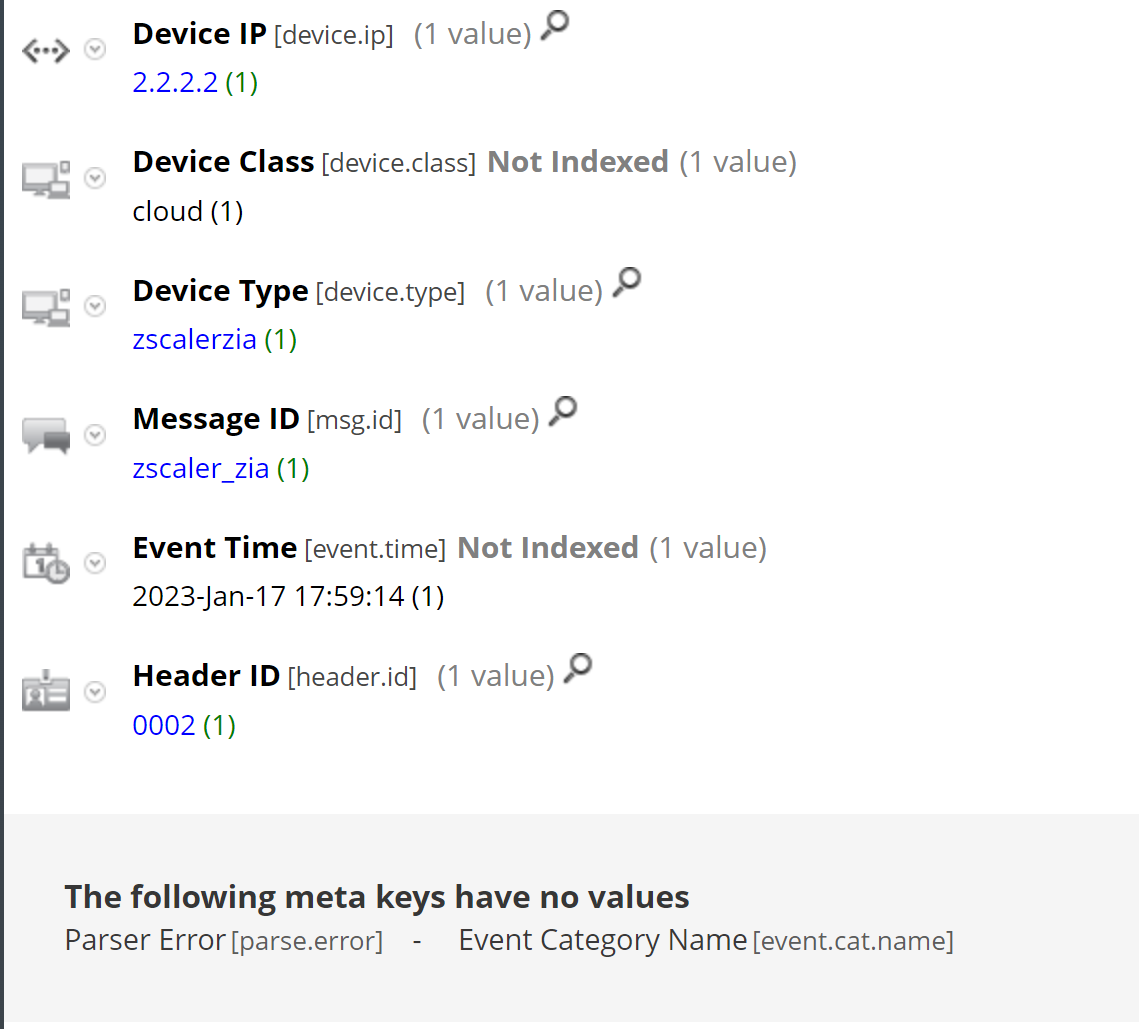Click the magnifier icon beside Device Type

point(627,284)
